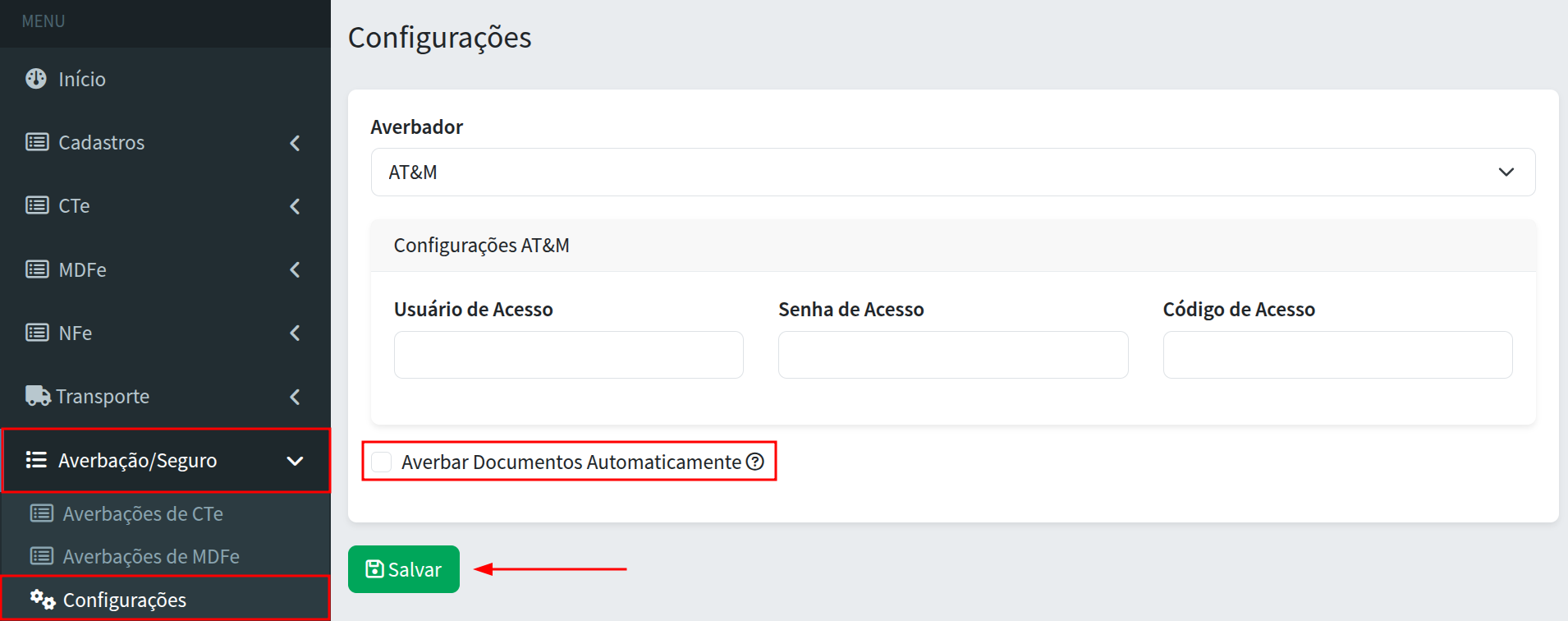Click the Início dashboard icon
The image size is (1568, 621).
36,79
